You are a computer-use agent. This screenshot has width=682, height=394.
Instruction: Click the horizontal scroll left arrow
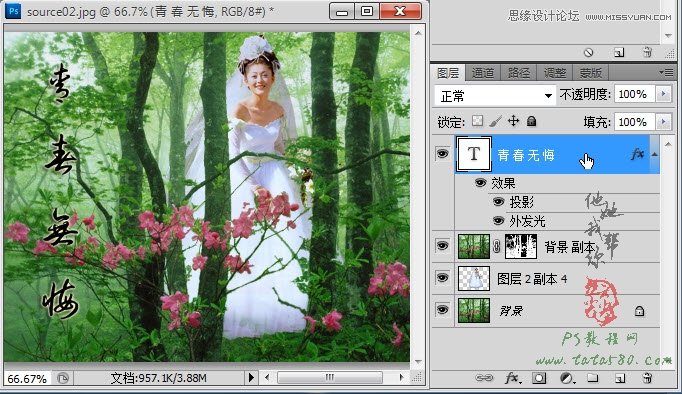point(267,377)
